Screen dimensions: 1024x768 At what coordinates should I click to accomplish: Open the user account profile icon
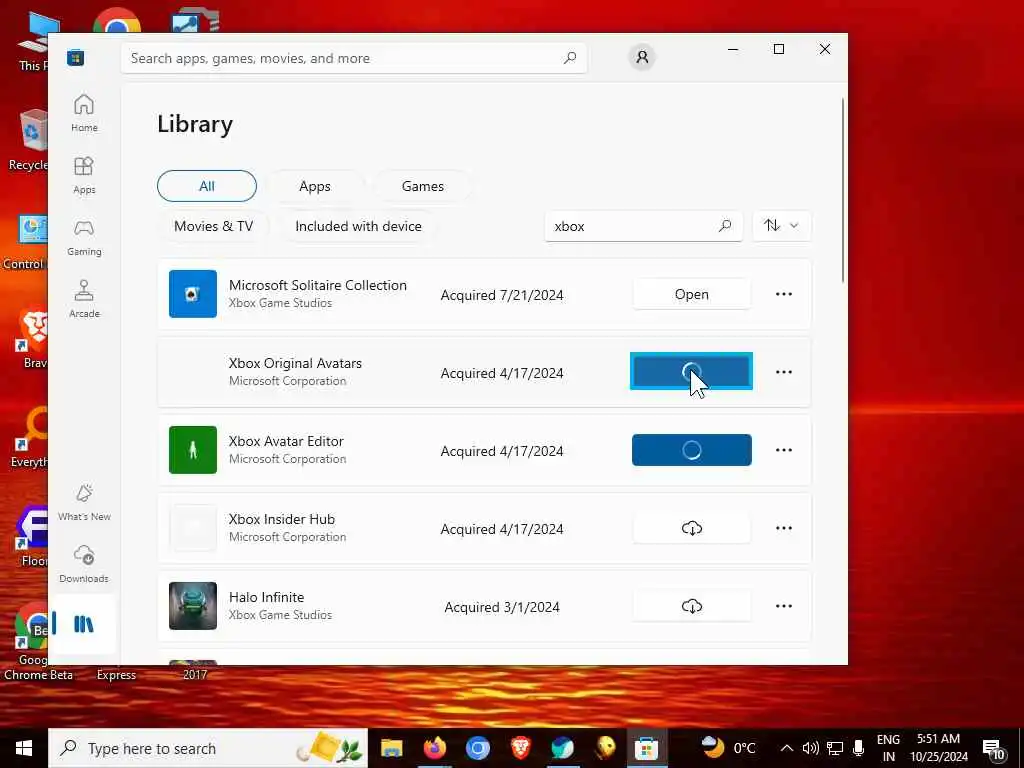pyautogui.click(x=642, y=57)
